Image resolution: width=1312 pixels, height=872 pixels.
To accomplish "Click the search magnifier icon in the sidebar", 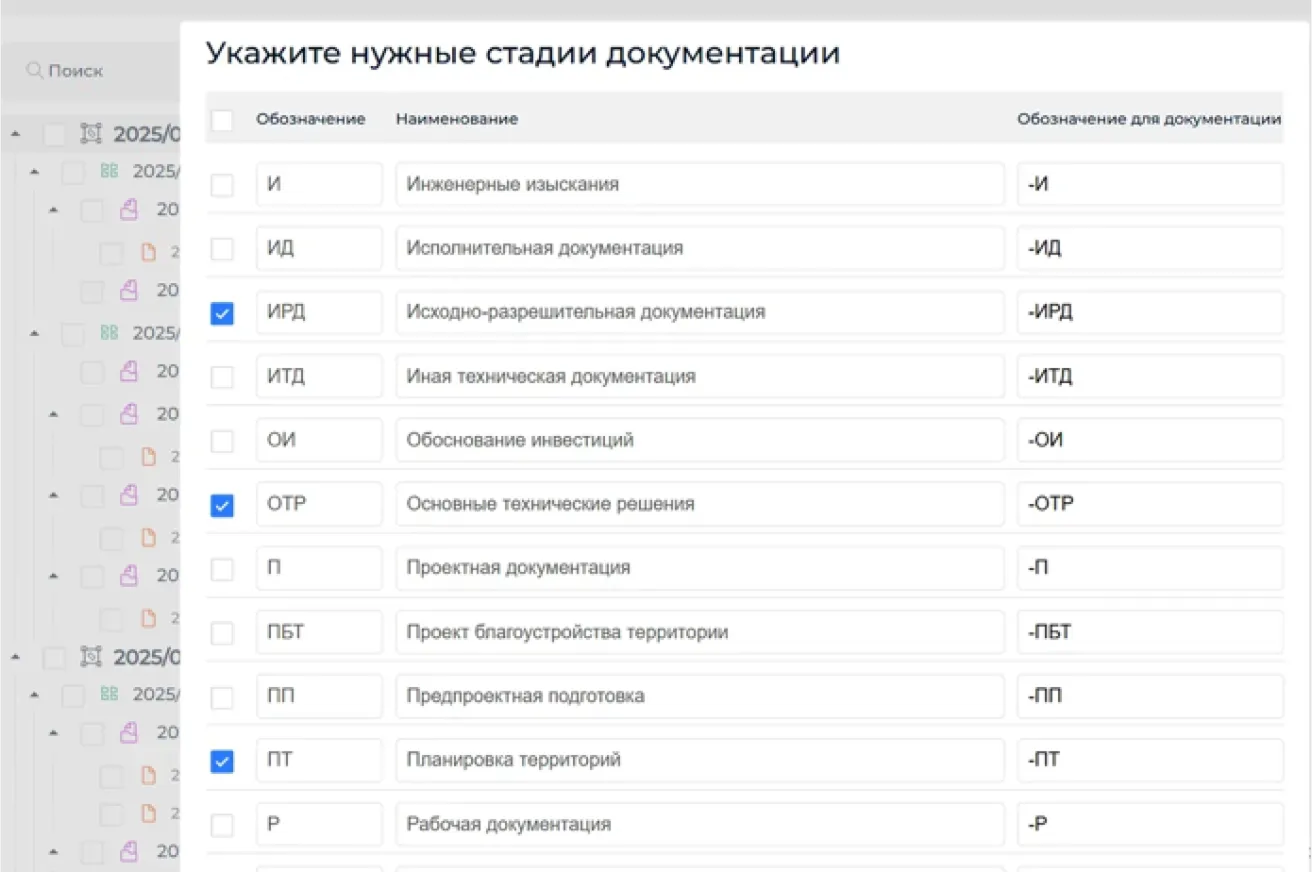I will coord(35,70).
